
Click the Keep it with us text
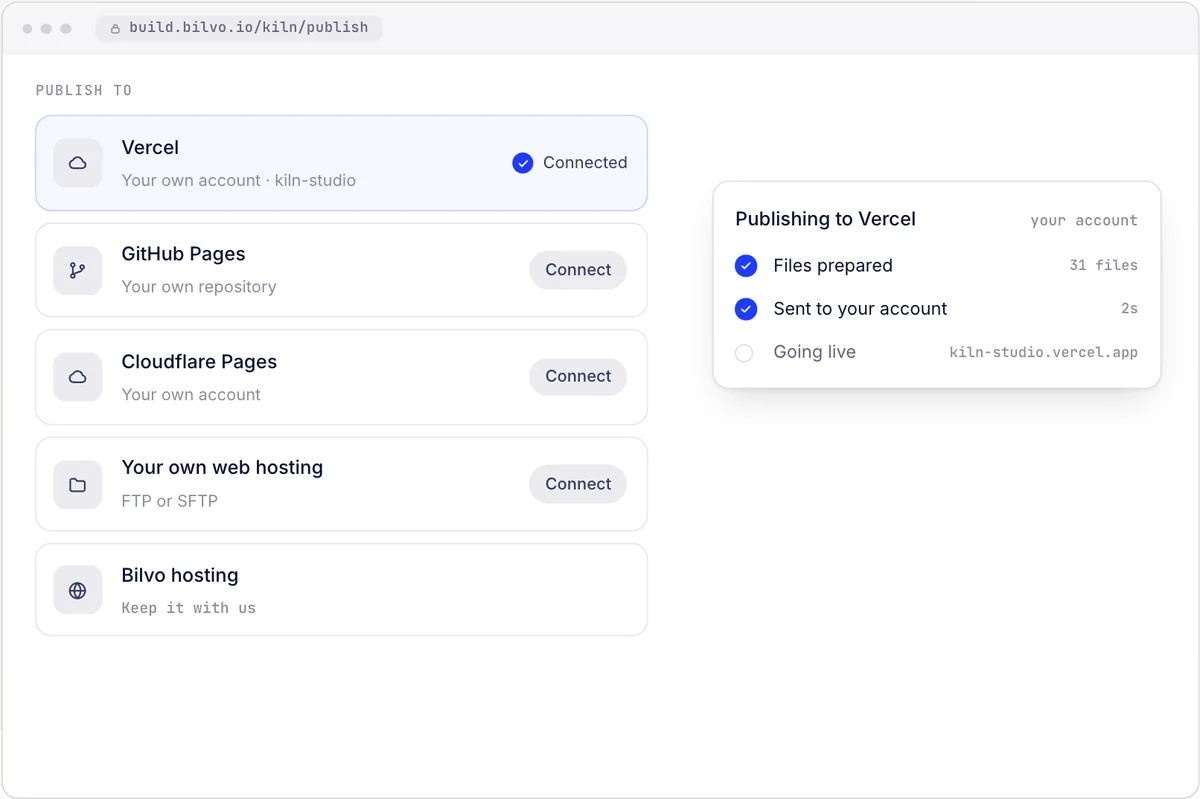pyautogui.click(x=188, y=608)
